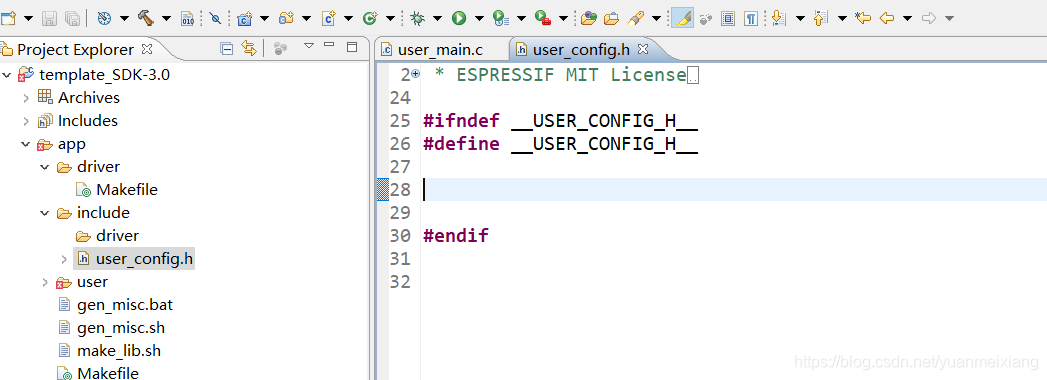Viewport: 1047px width, 380px height.
Task: Click the Next Annotation down-arrow icon
Action: 778,18
